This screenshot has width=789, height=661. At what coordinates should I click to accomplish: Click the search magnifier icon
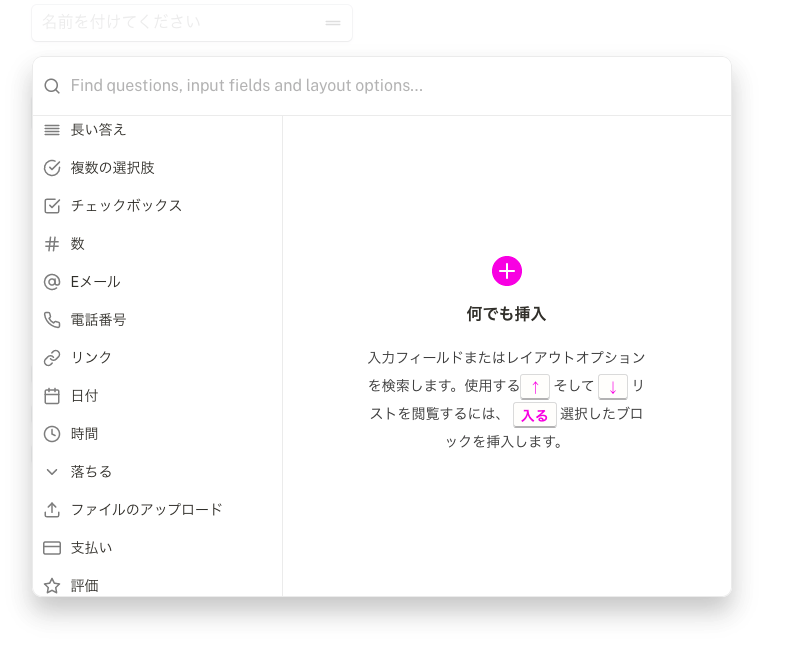(x=52, y=86)
